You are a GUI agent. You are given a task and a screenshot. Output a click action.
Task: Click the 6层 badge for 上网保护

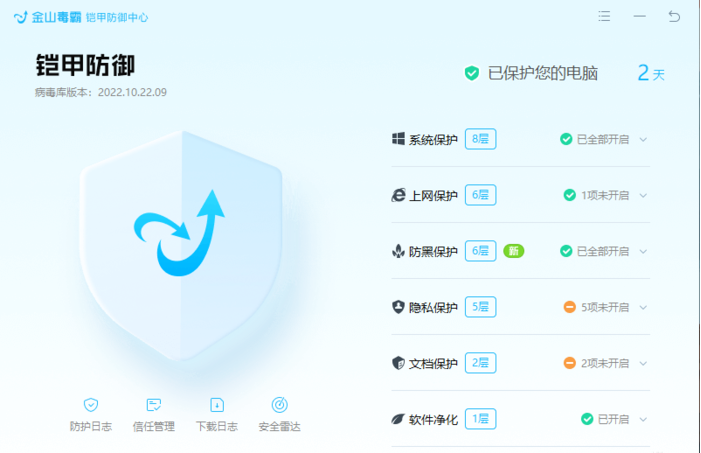[x=481, y=195]
